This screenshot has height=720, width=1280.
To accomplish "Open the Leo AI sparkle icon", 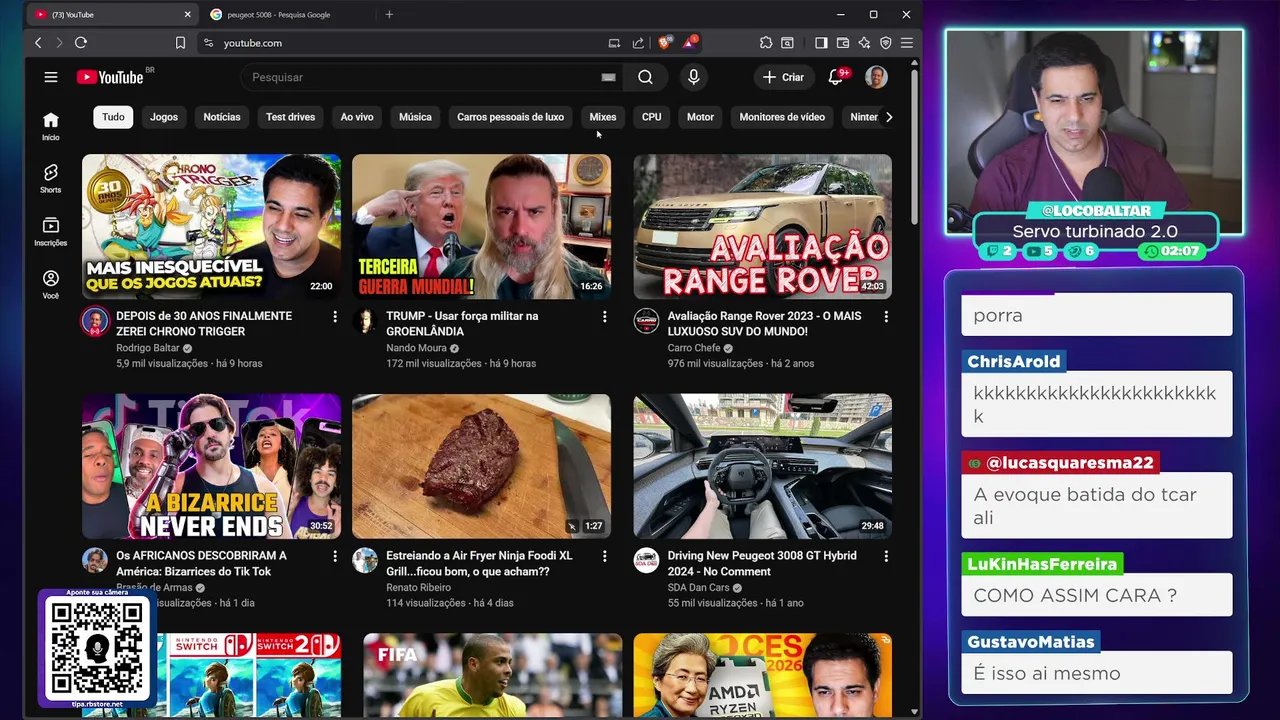I will (864, 43).
